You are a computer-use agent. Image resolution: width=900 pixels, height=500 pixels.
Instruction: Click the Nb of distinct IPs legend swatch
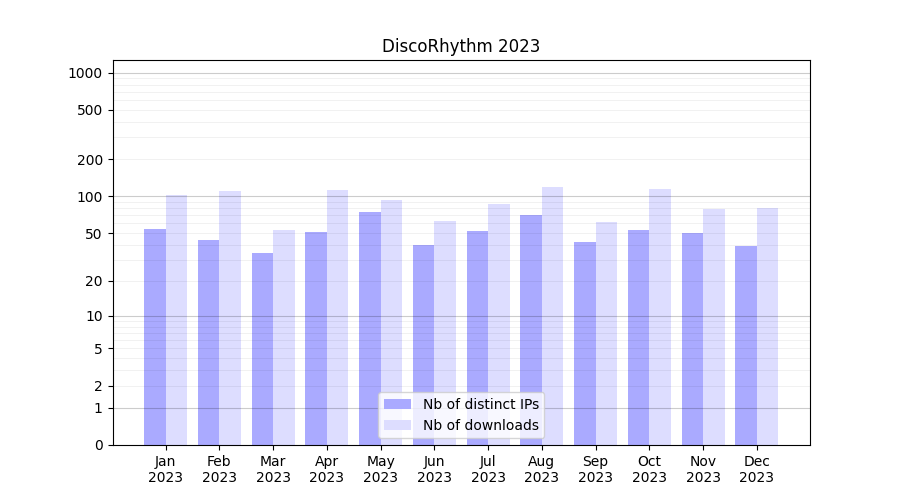click(397, 404)
